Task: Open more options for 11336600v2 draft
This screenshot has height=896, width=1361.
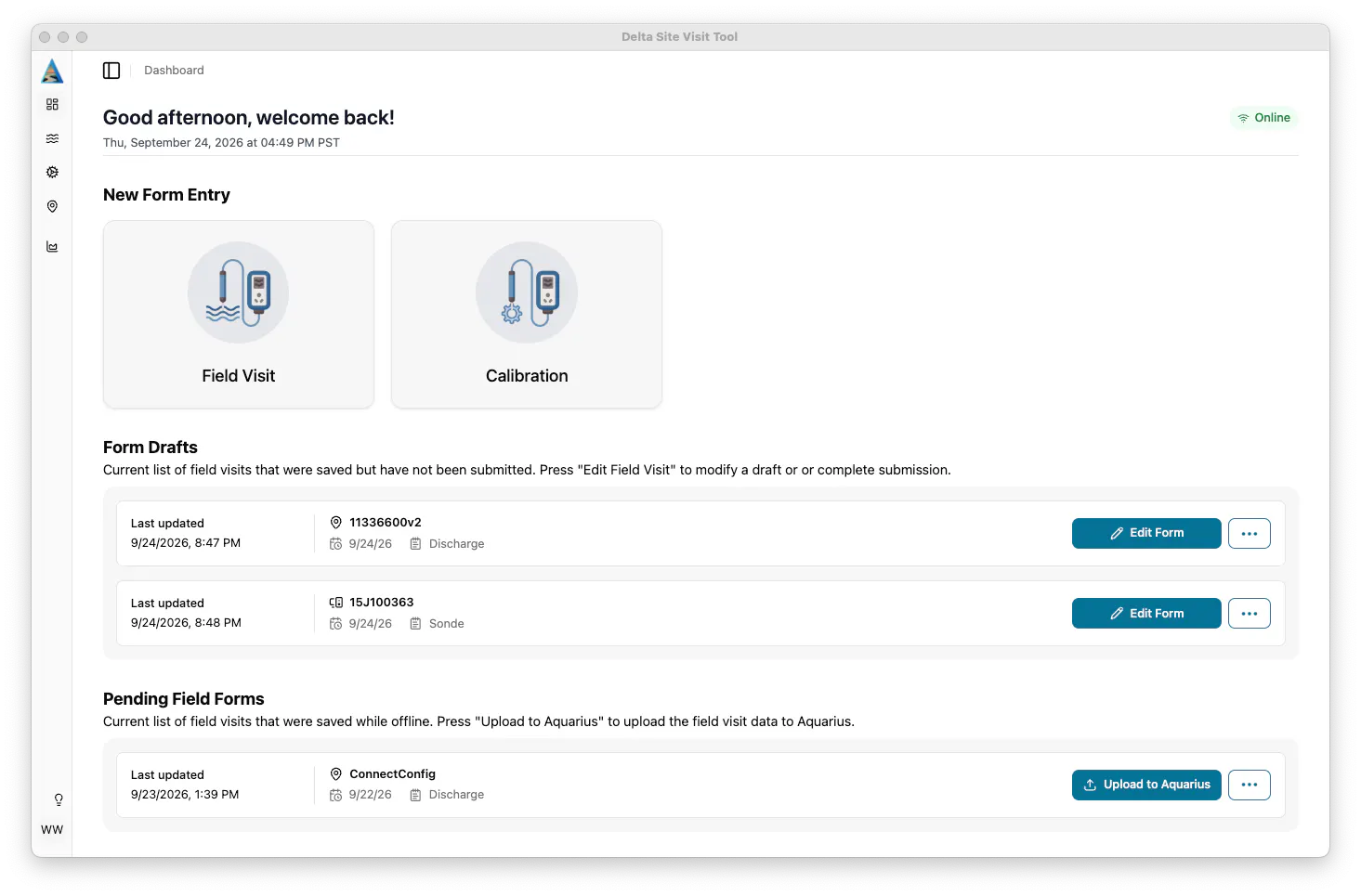Action: point(1250,533)
